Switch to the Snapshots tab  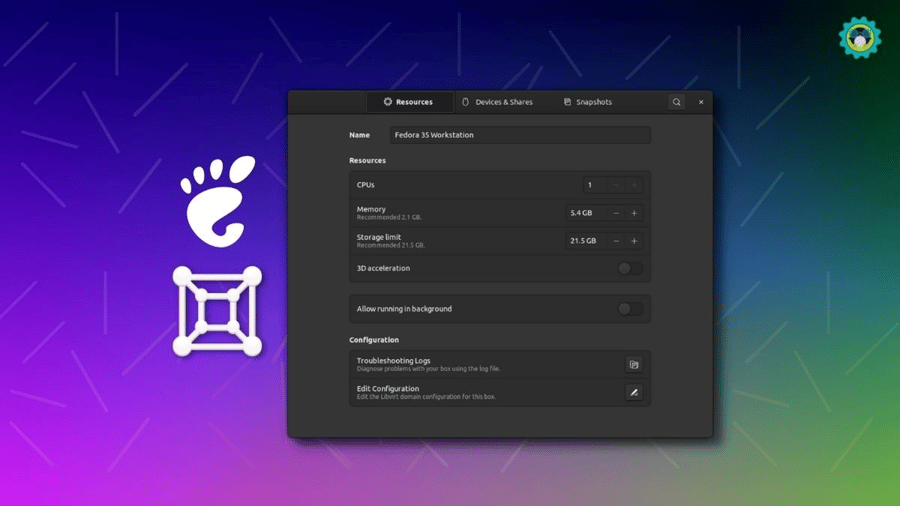tap(587, 102)
